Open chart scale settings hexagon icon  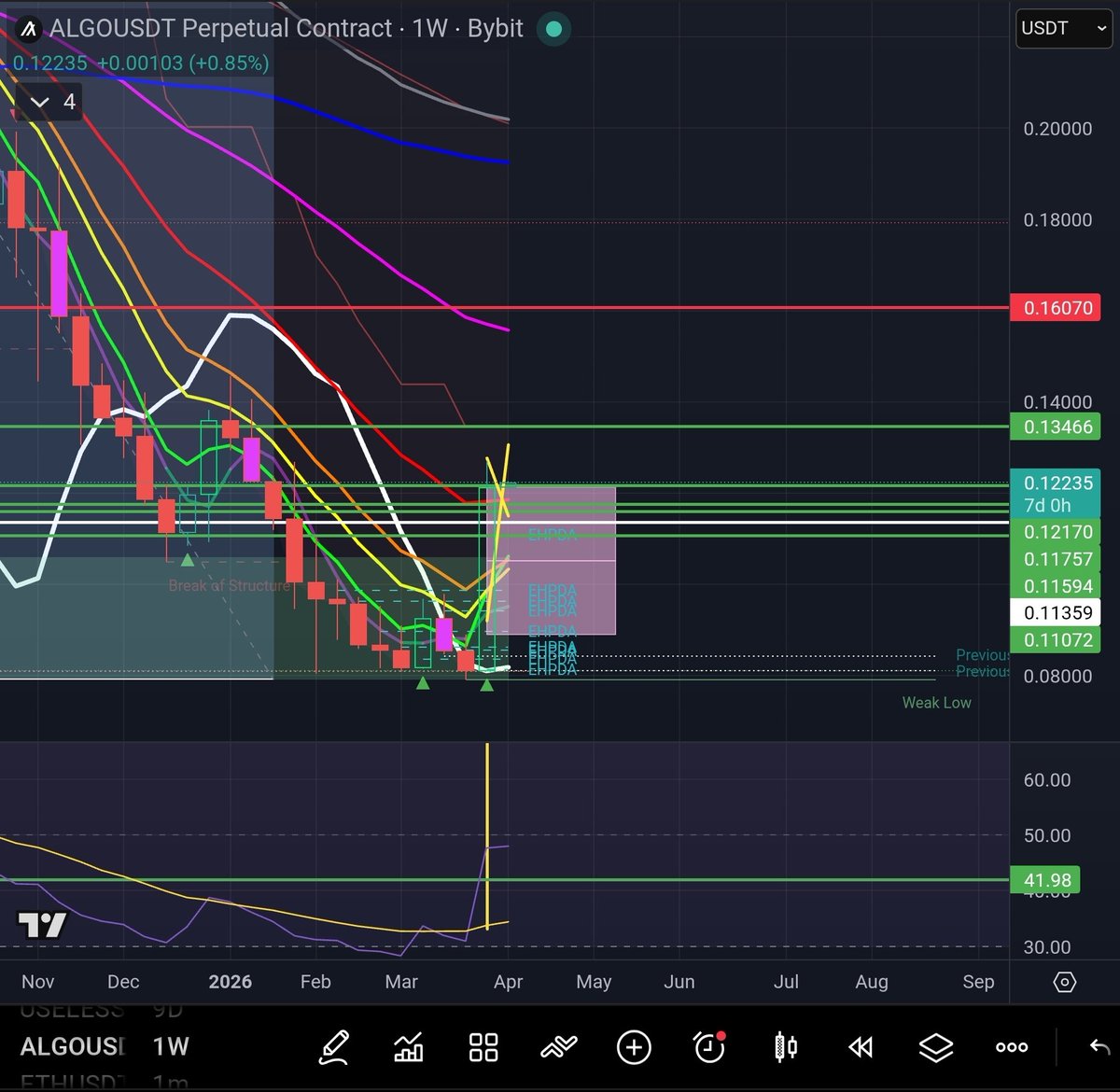[1065, 982]
